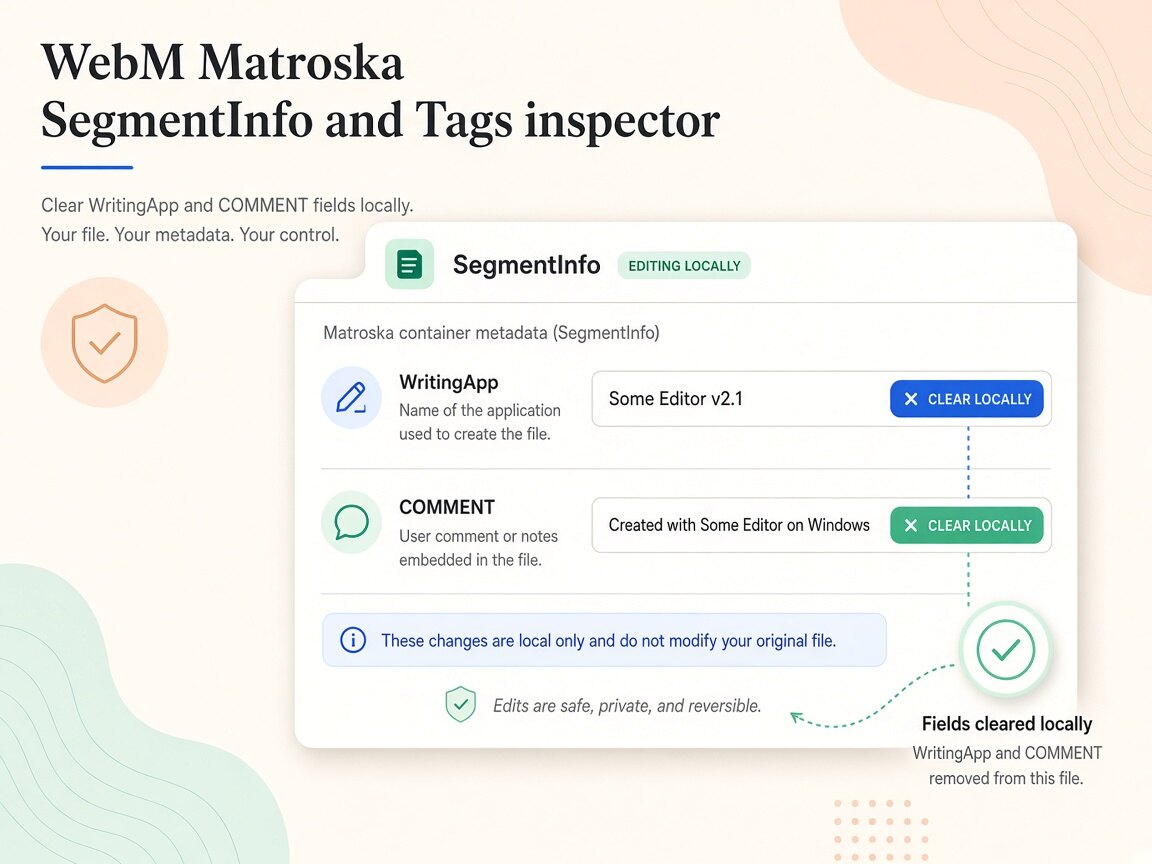
Task: Click the small green shield icon near Edits text
Action: tap(461, 705)
